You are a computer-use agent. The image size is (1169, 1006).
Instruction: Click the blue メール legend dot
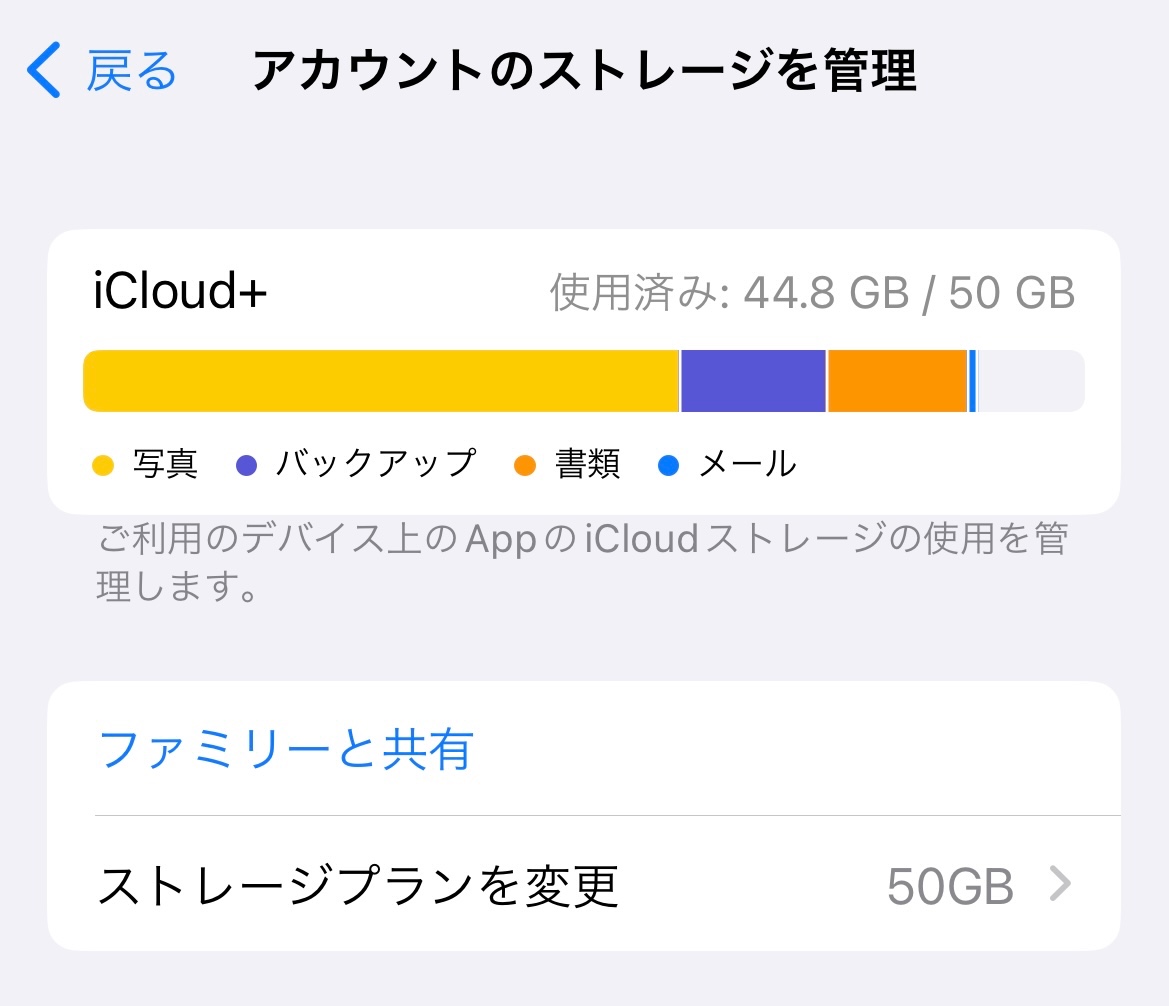click(x=669, y=465)
